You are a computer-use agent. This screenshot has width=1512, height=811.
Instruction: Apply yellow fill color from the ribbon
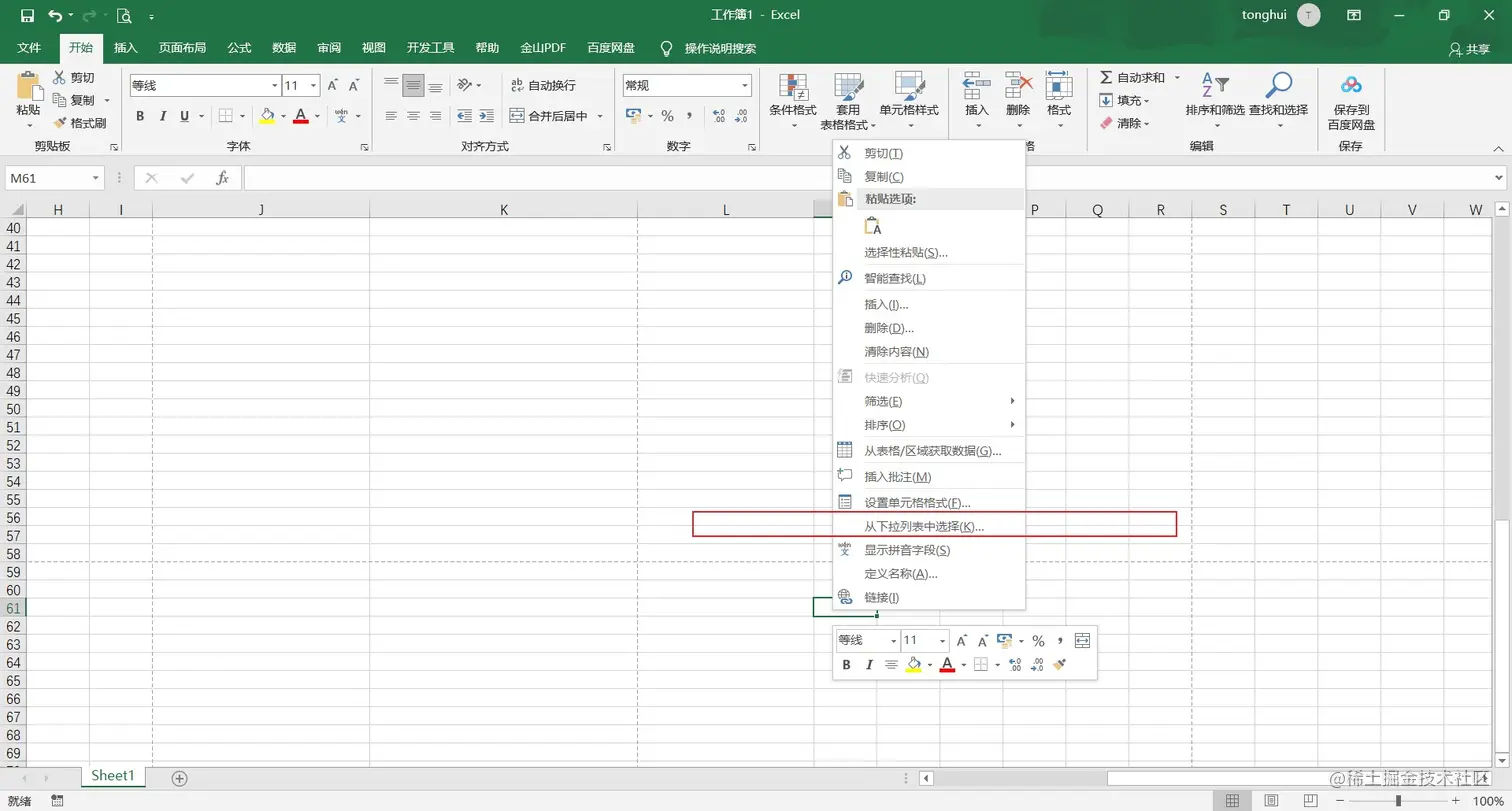tap(267, 116)
